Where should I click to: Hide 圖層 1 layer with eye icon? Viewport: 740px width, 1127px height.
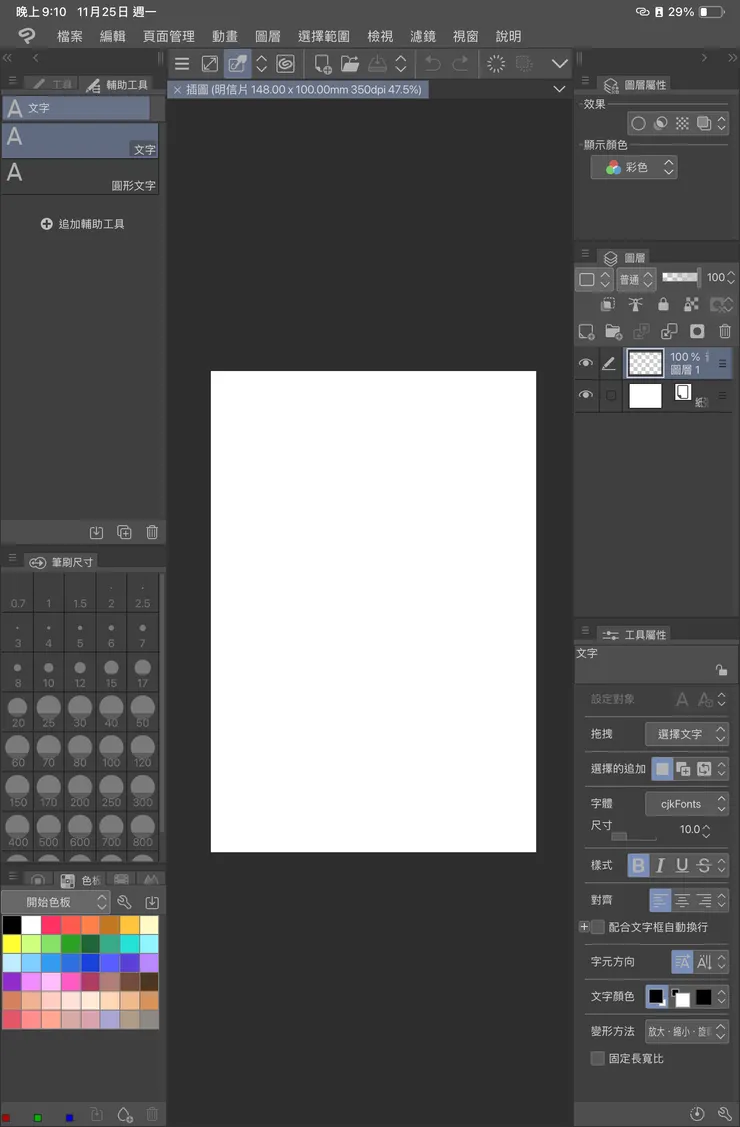[x=586, y=363]
